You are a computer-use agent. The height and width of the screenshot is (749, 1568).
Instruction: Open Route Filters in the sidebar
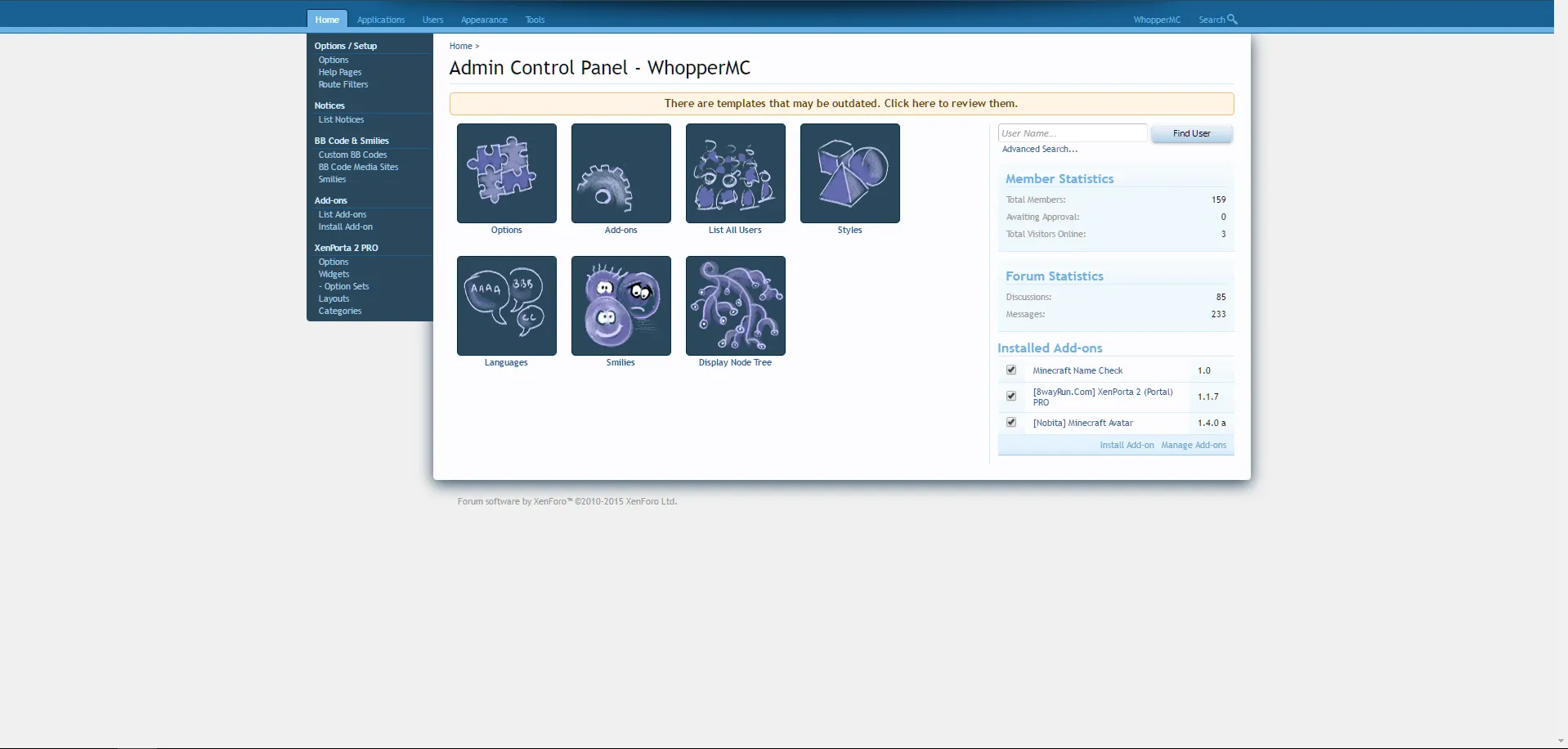(343, 85)
